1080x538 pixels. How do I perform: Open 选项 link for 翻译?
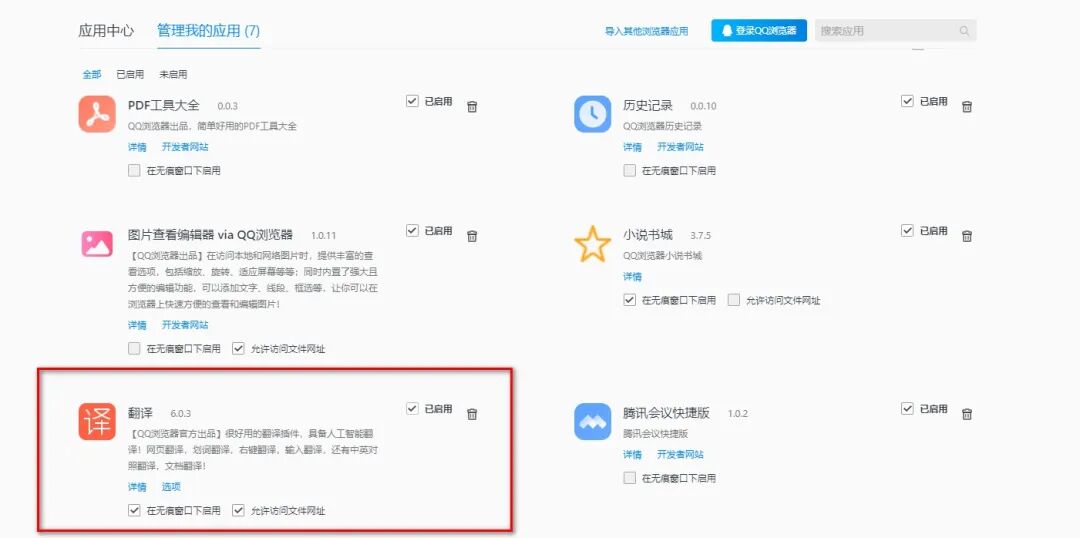click(x=171, y=487)
